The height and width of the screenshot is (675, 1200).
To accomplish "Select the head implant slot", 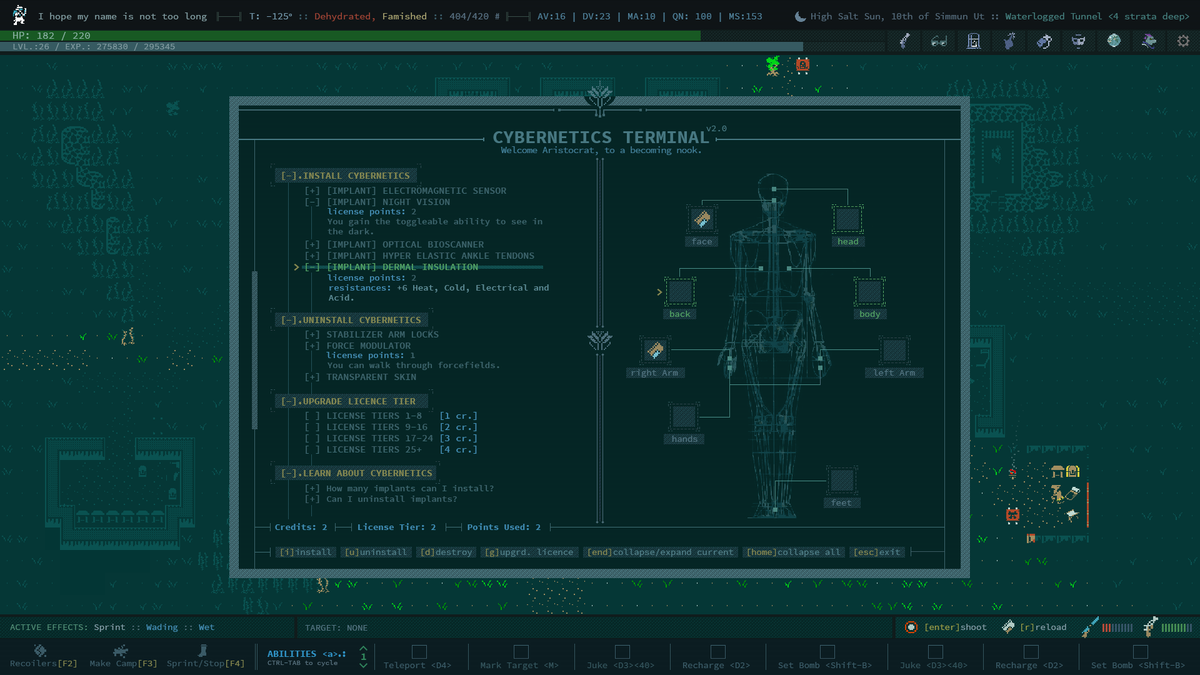I will click(848, 219).
